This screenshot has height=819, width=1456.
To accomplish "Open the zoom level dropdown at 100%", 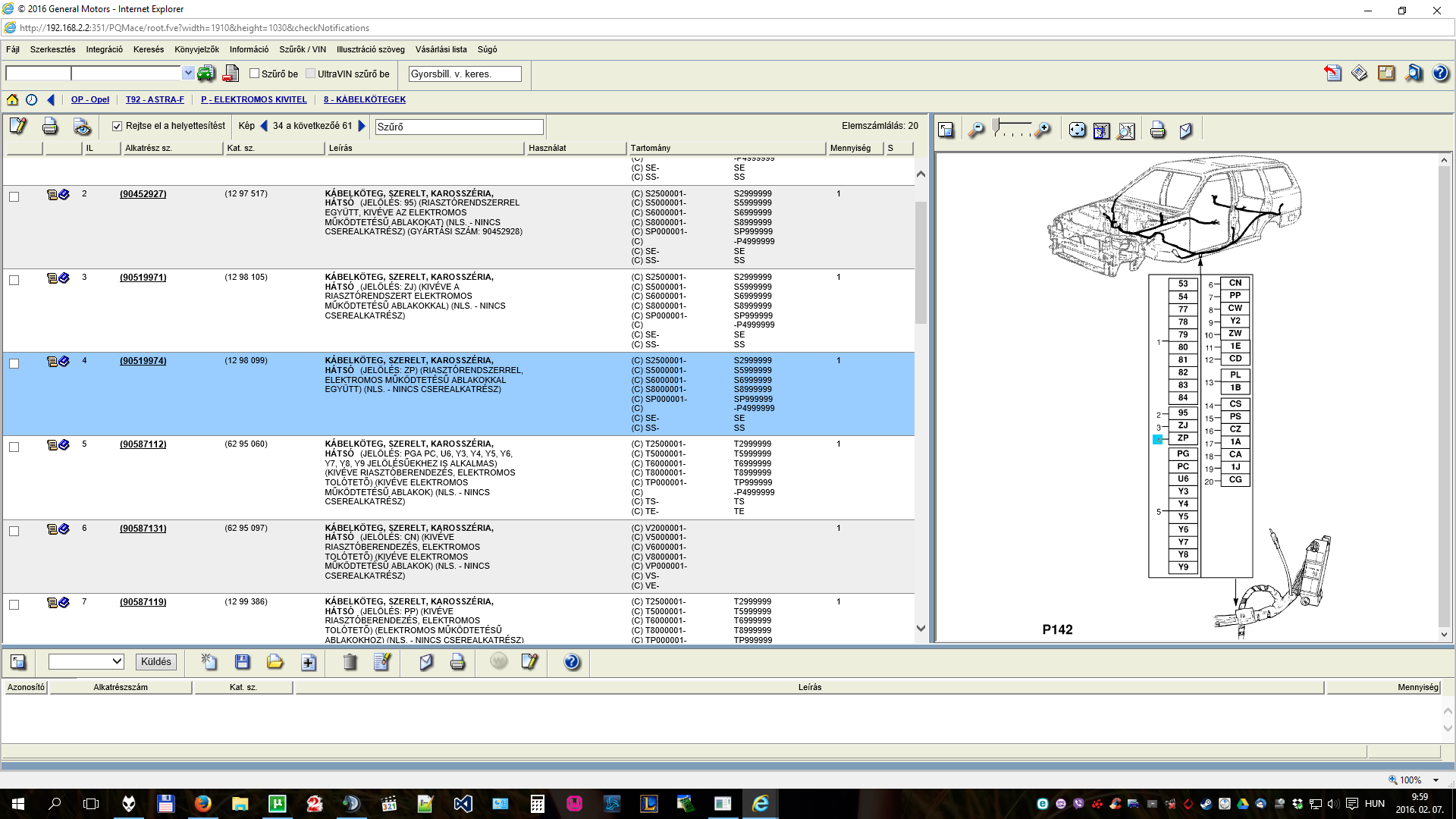I will (1436, 780).
